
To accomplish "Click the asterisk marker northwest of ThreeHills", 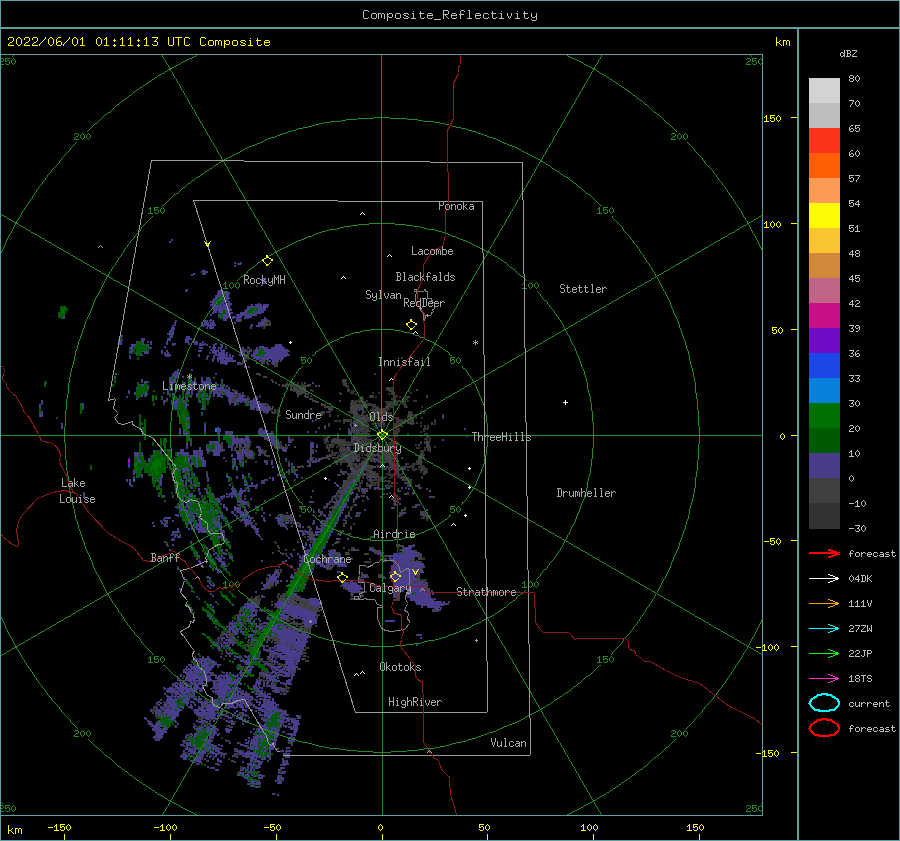I will coord(475,343).
